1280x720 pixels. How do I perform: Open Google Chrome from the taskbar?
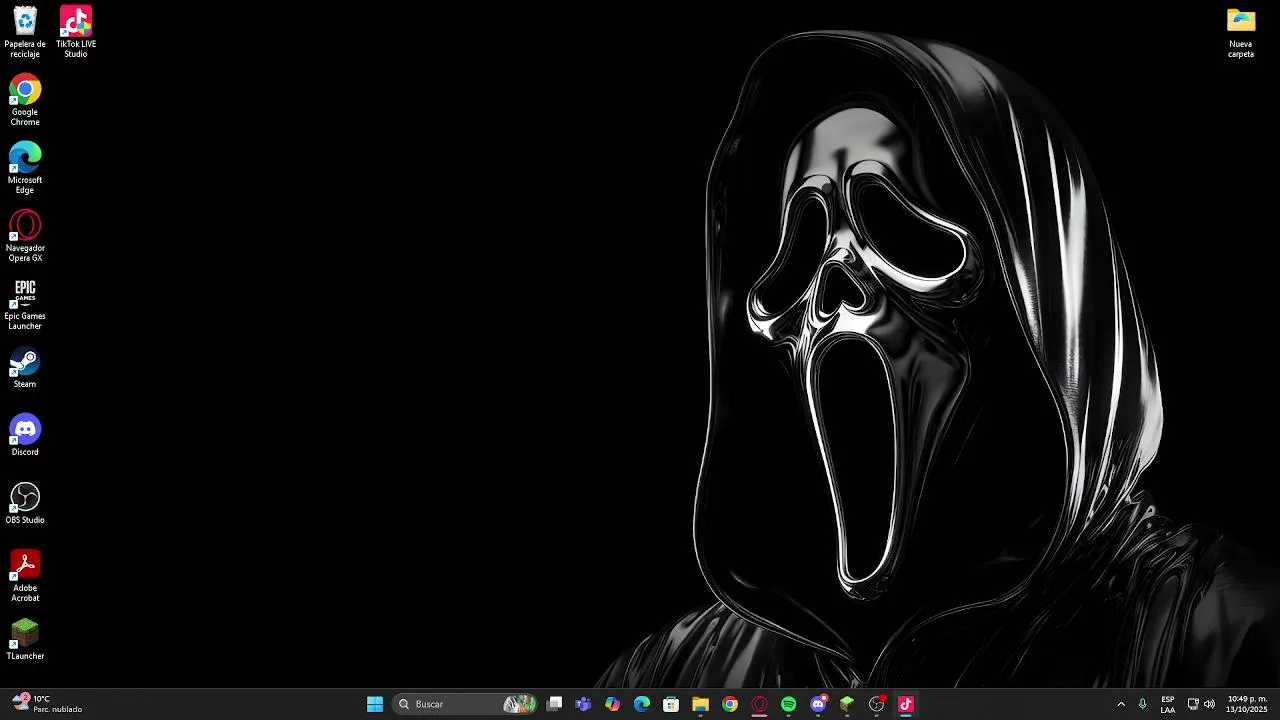point(730,704)
